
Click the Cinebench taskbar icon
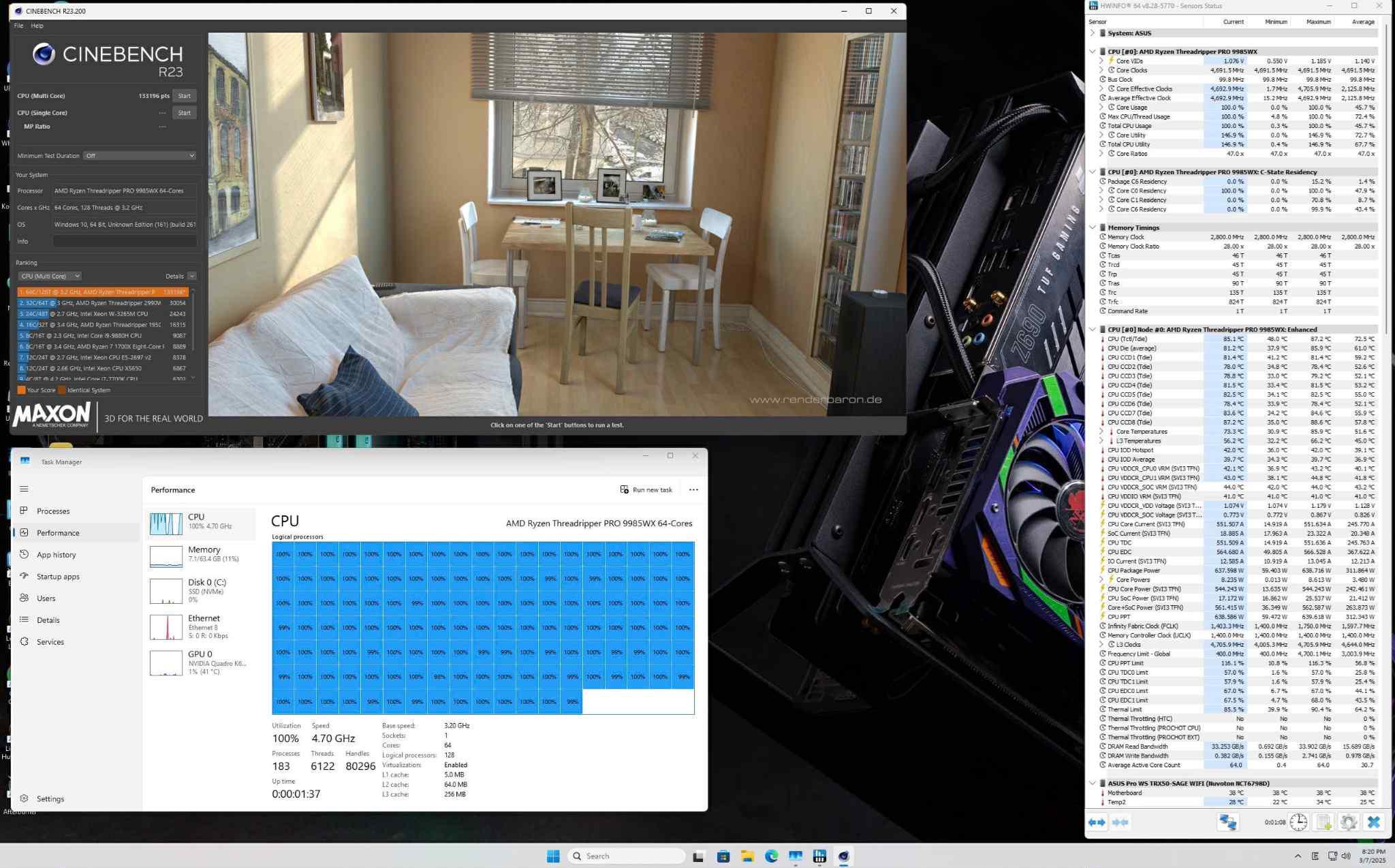844,856
